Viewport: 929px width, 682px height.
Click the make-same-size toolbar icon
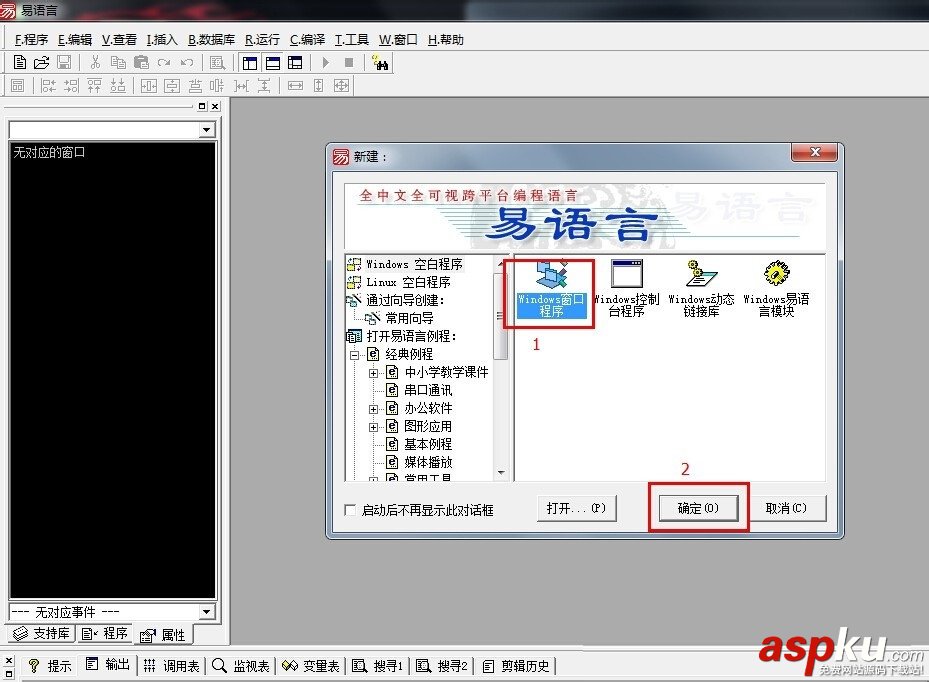click(341, 86)
